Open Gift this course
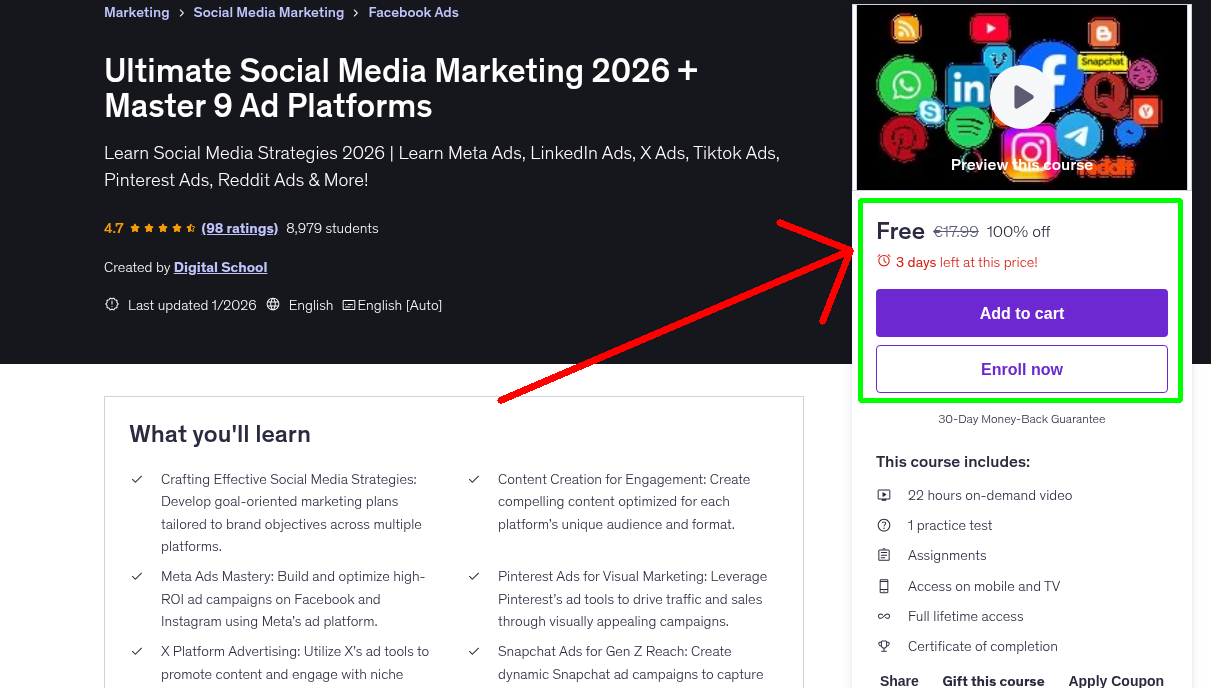Image resolution: width=1211 pixels, height=688 pixels. click(x=993, y=681)
